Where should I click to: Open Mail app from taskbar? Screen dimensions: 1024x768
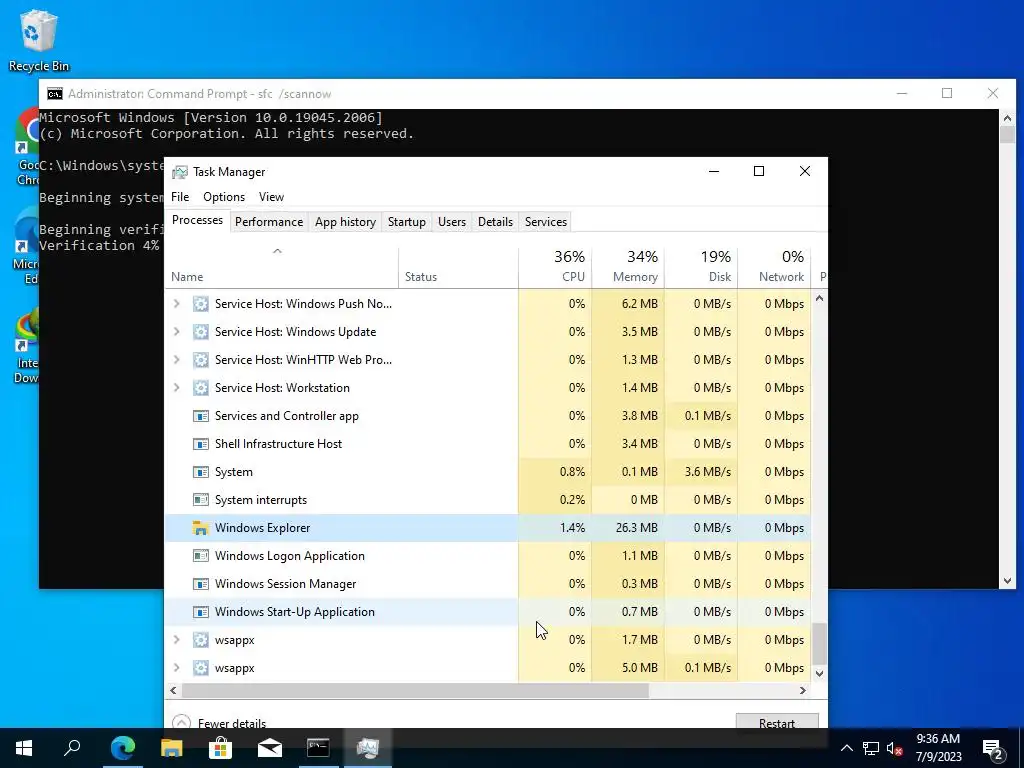point(269,748)
